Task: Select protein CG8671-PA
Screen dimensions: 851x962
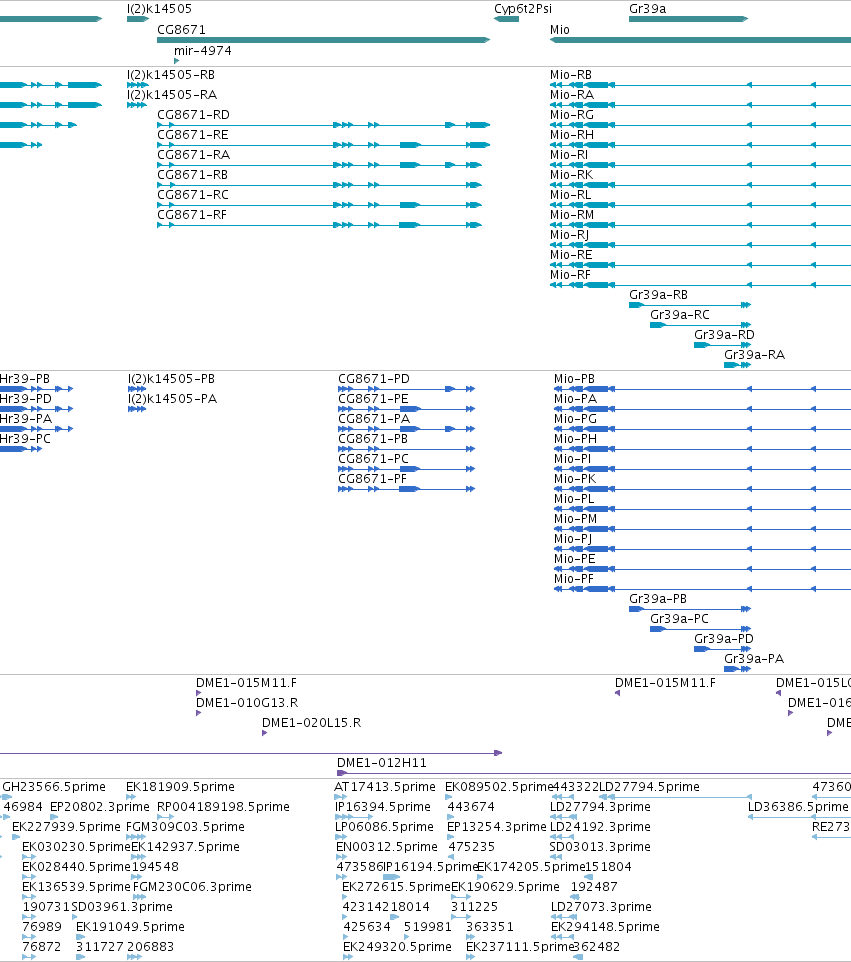Action: [x=407, y=429]
